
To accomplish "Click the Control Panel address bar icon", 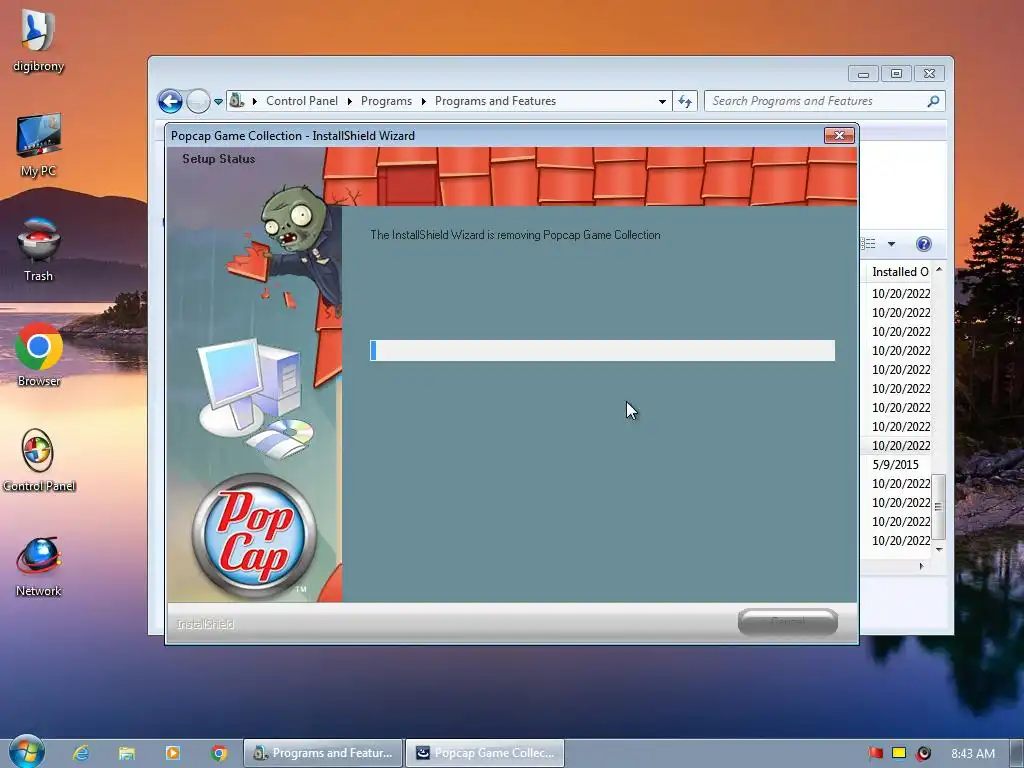I will [x=236, y=101].
